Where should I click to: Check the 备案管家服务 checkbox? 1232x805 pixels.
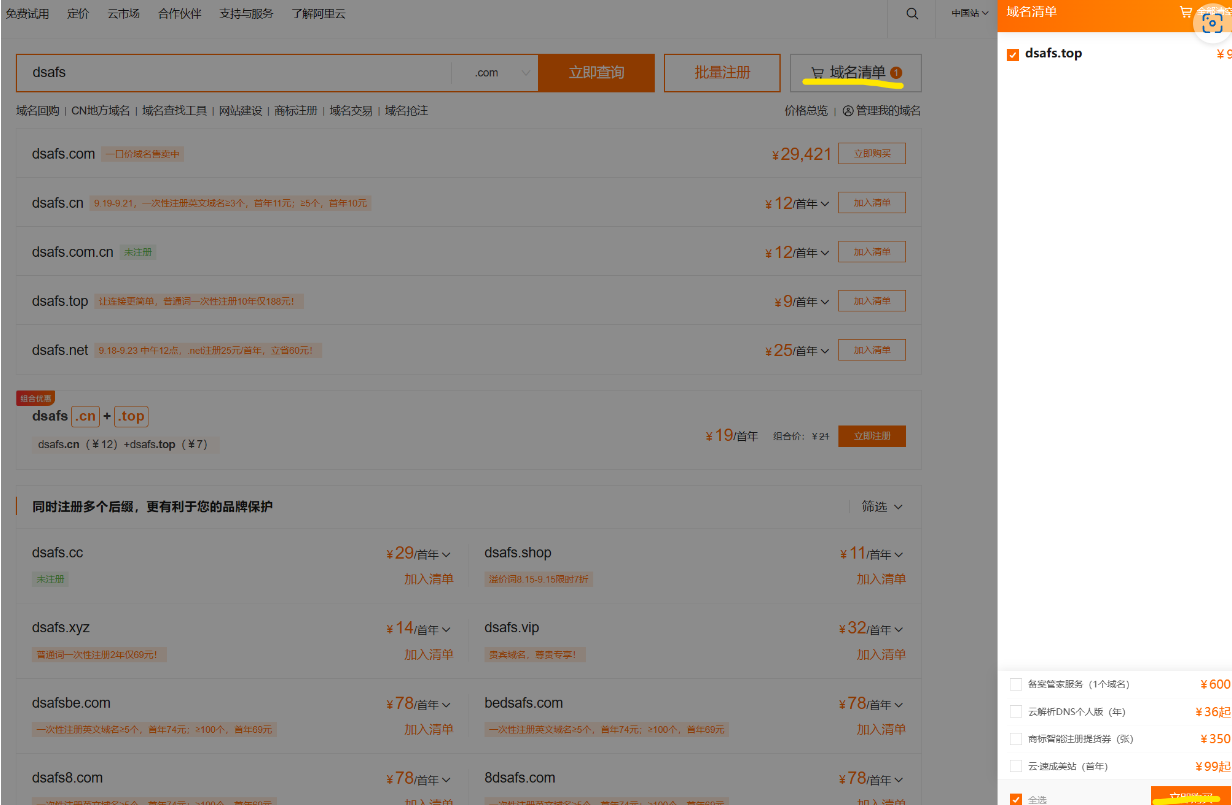tap(1016, 685)
